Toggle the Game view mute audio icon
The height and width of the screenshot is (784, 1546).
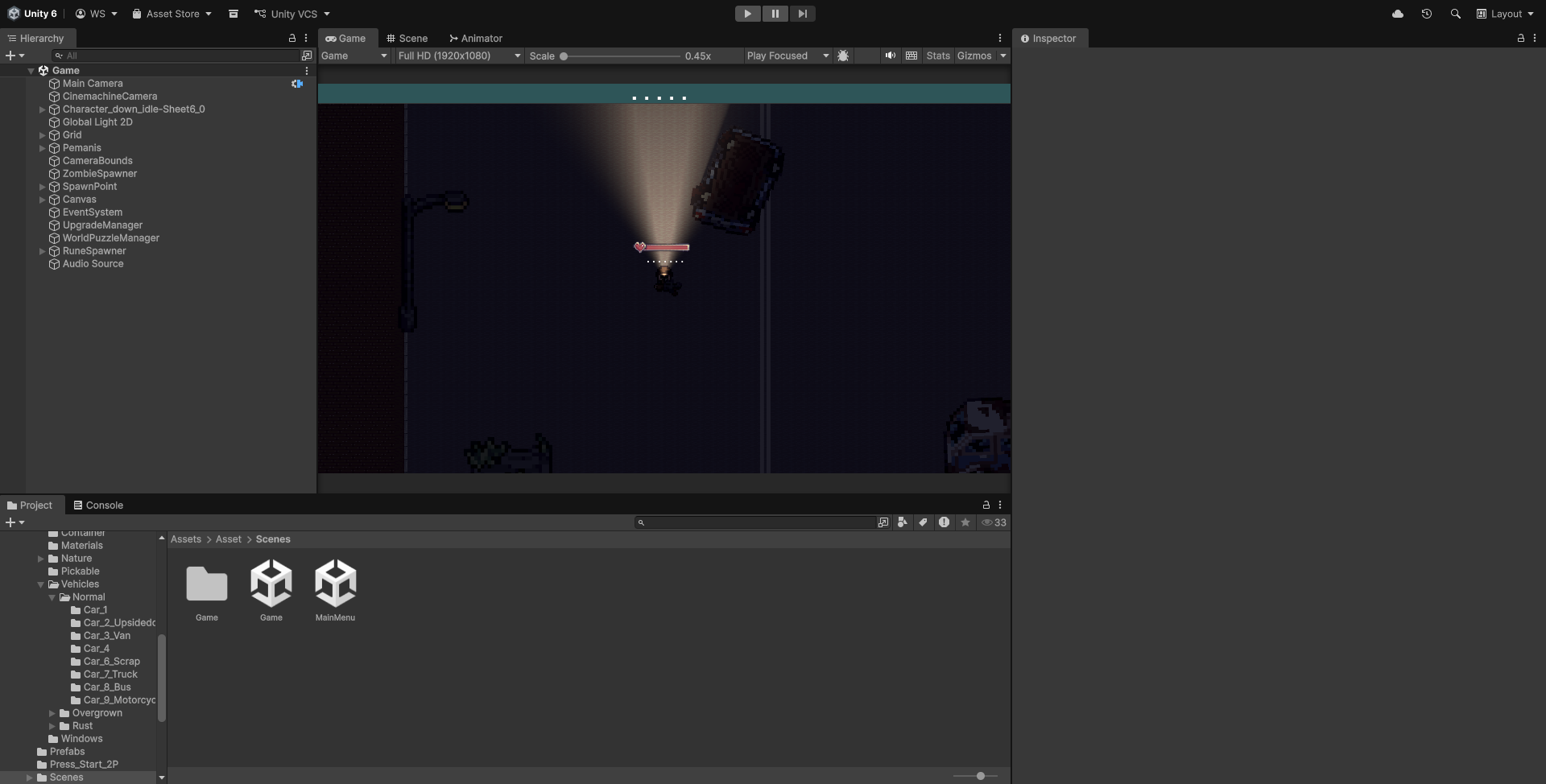890,56
